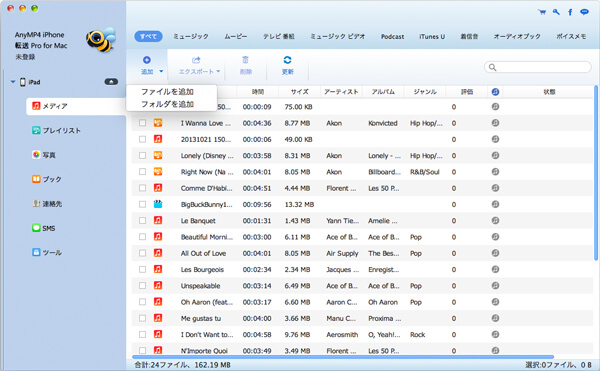Click the ringtone column header icon

[x=496, y=92]
